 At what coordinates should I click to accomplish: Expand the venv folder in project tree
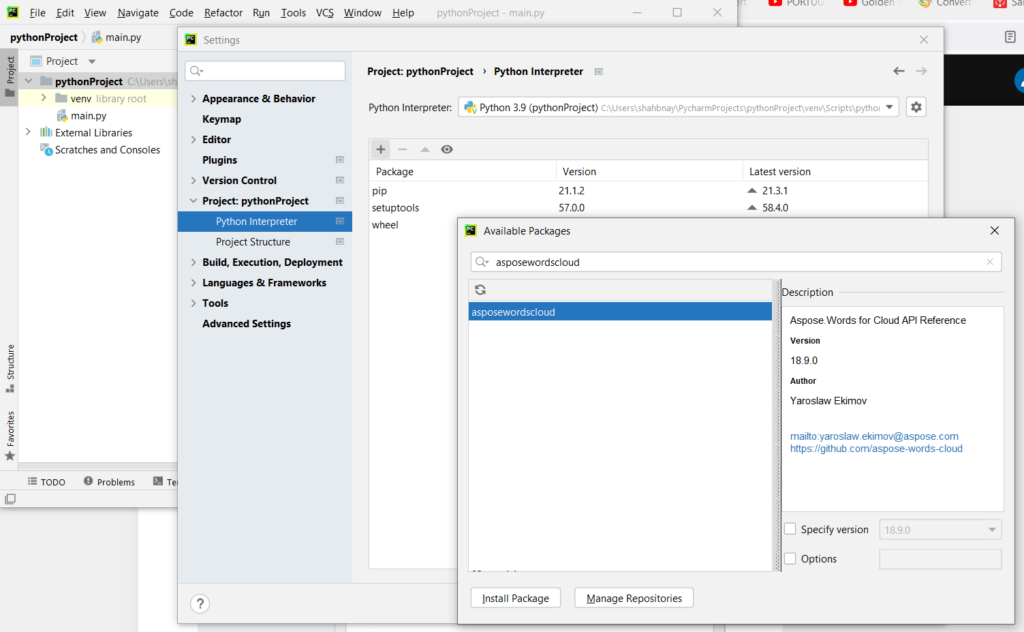click(x=44, y=98)
